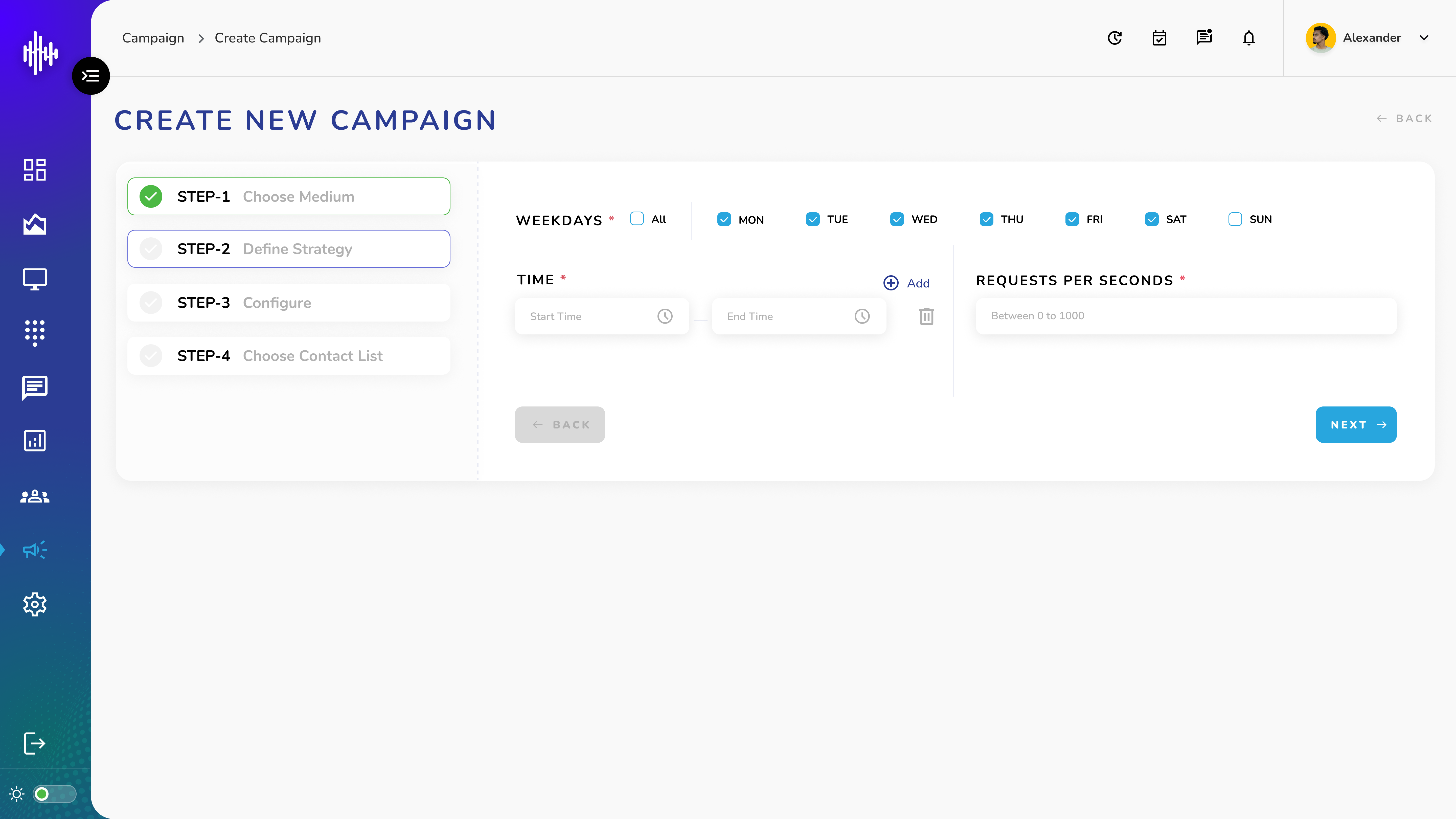Expand the Alexander user dropdown arrow
1456x819 pixels.
click(x=1424, y=38)
